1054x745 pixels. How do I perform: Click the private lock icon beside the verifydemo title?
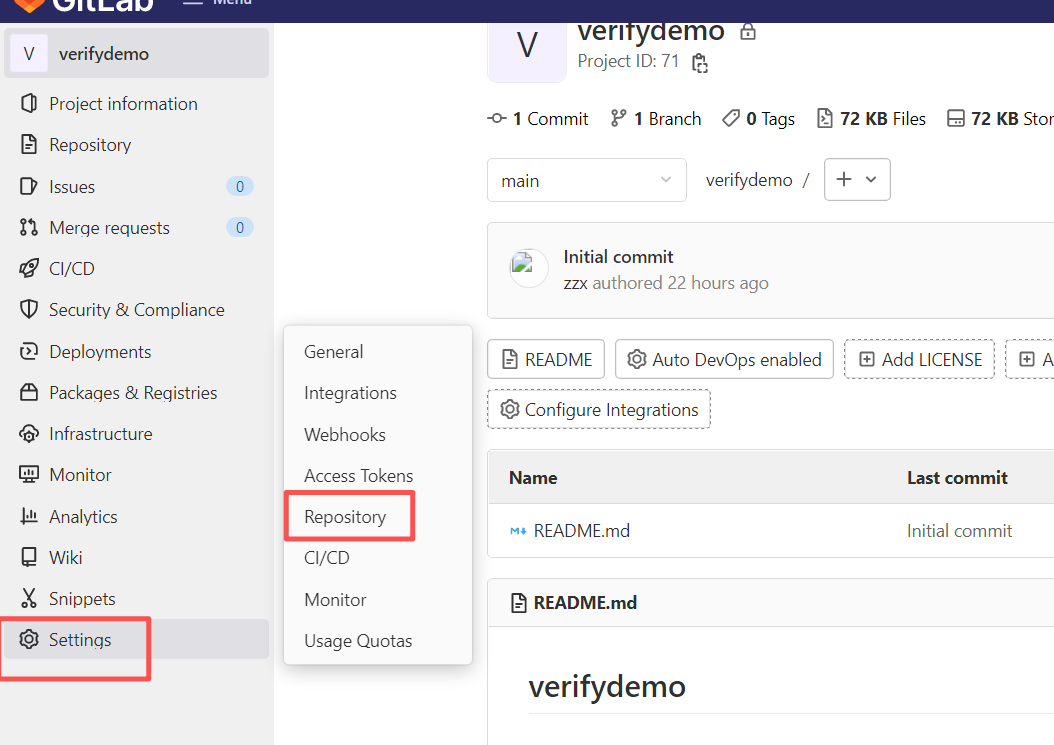(x=747, y=31)
